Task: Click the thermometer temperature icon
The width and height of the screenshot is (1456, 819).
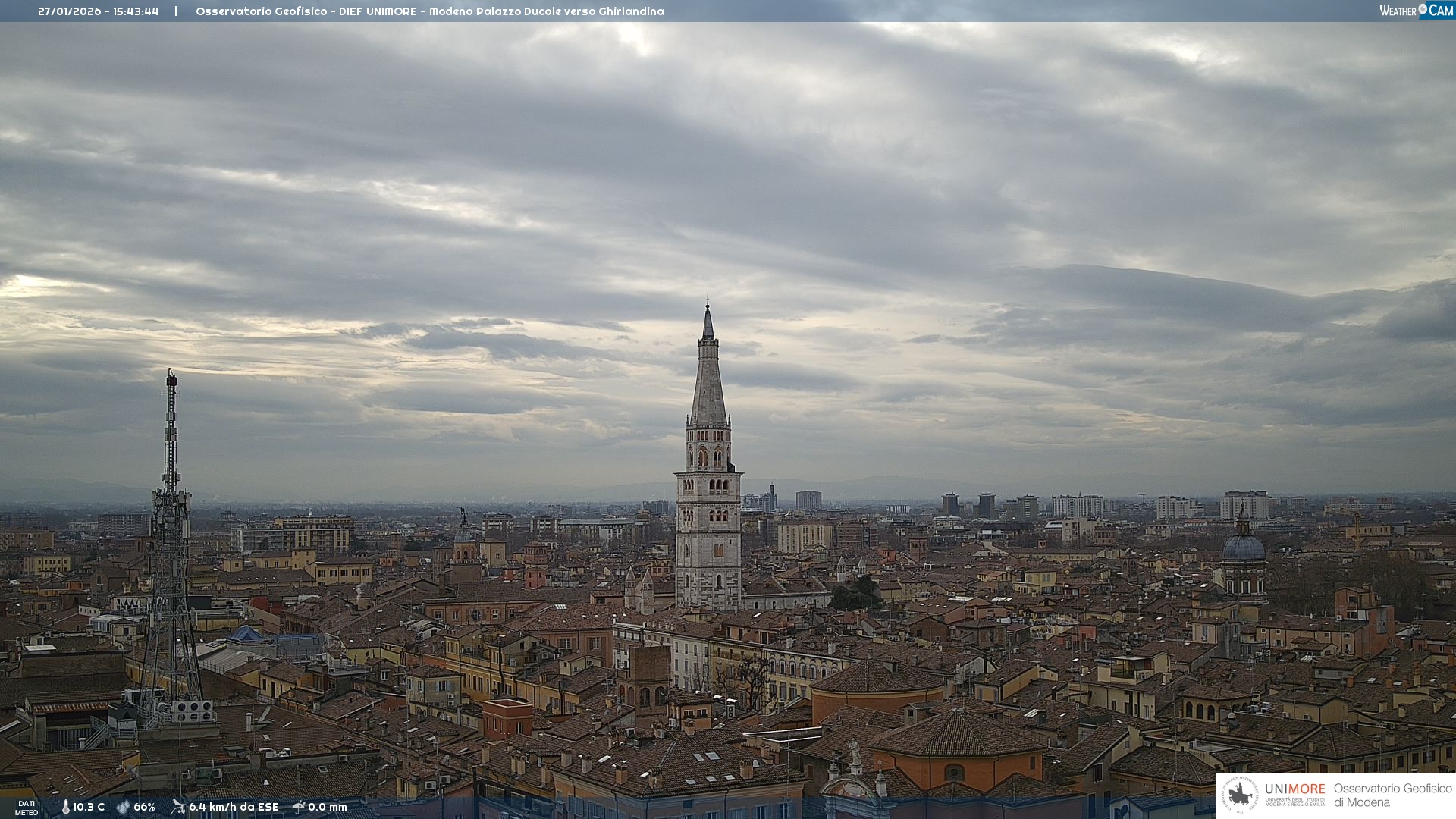Action: 65,807
